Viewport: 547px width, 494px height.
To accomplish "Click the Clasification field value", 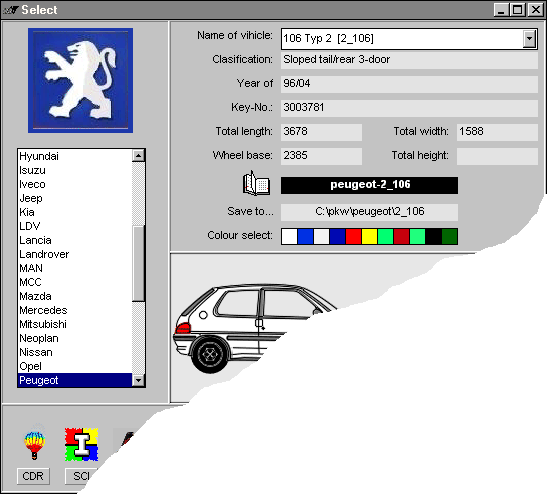I will [x=409, y=60].
